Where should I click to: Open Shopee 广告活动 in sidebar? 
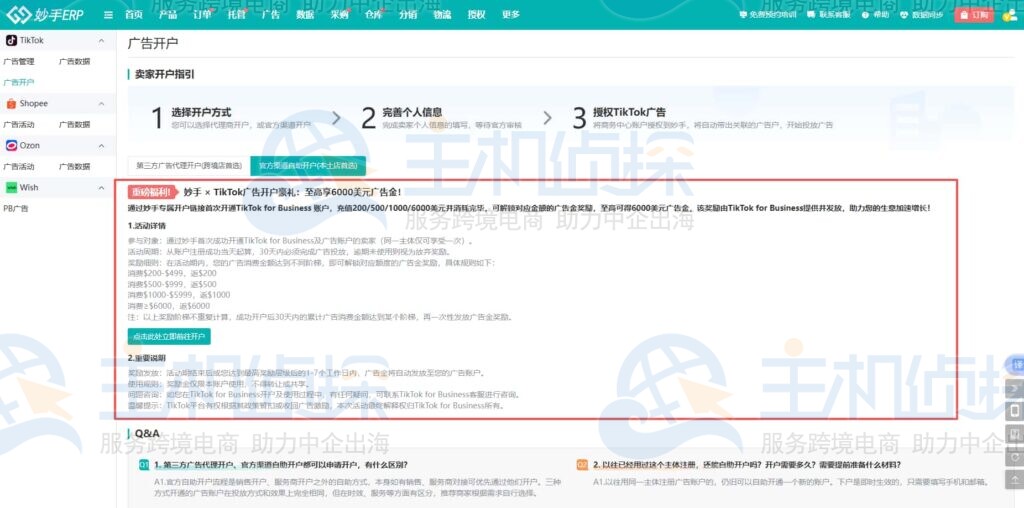point(19,124)
